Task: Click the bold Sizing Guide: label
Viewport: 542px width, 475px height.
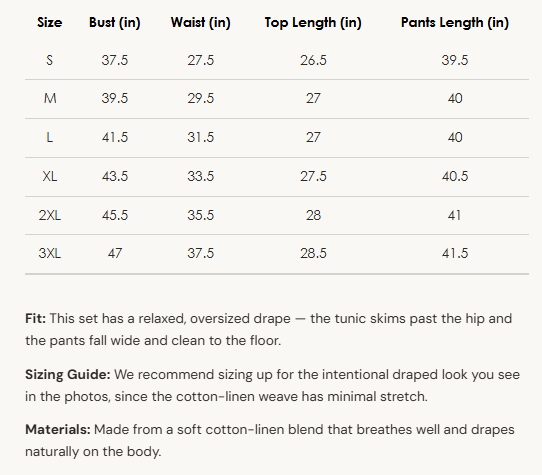Action: click(x=68, y=375)
